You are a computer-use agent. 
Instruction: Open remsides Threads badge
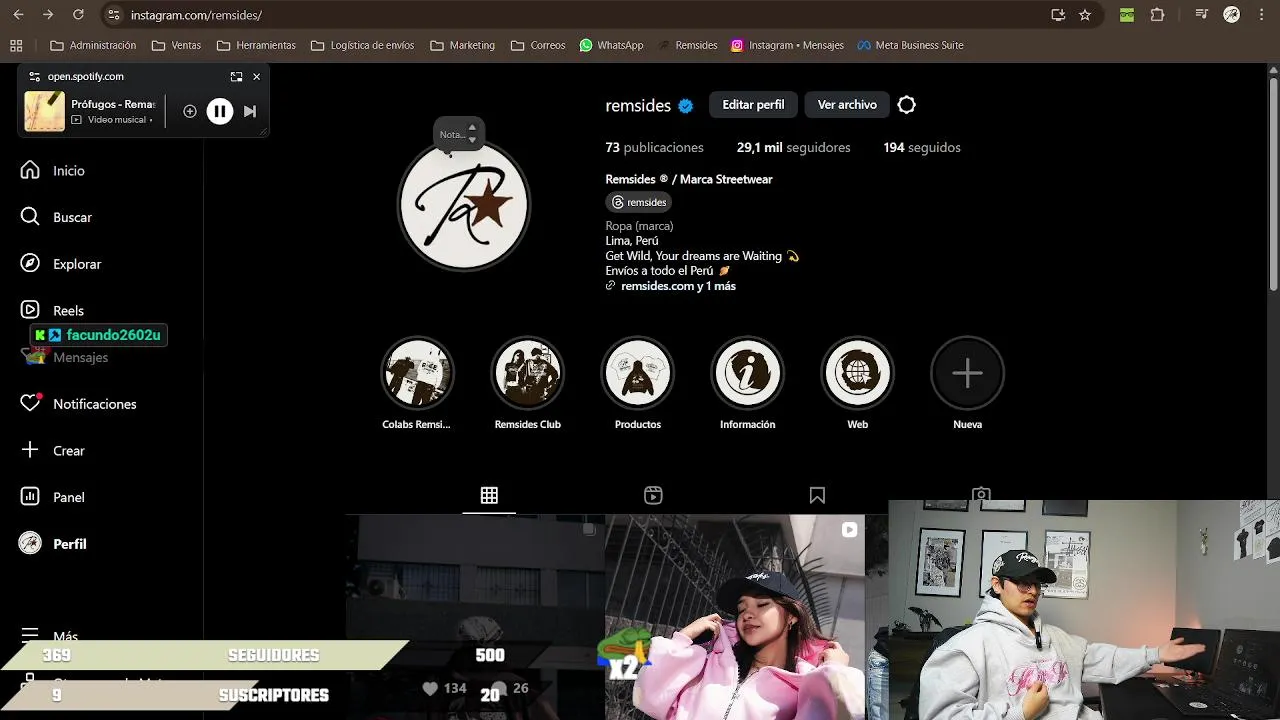(x=638, y=202)
